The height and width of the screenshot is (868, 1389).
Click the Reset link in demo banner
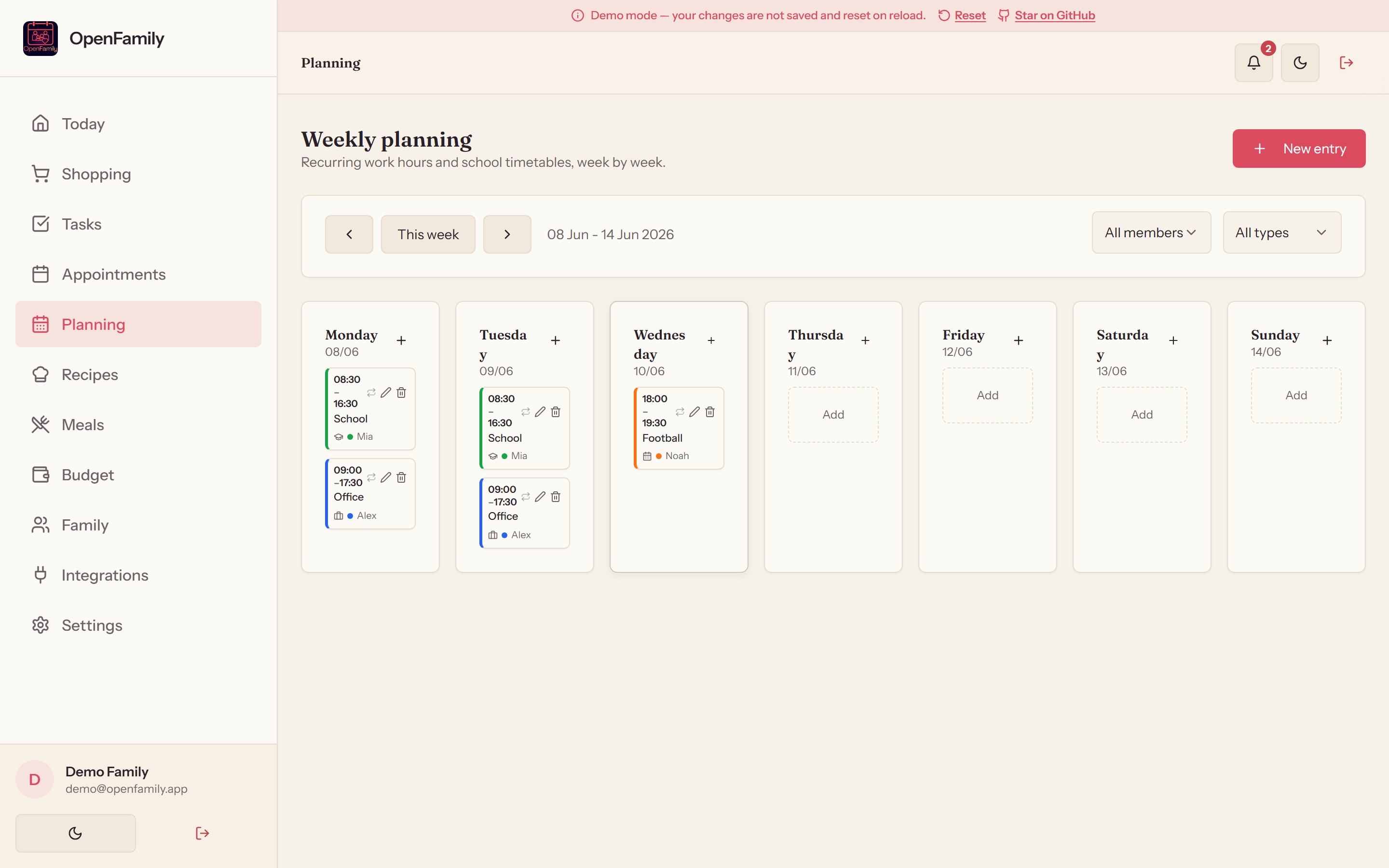coord(970,15)
